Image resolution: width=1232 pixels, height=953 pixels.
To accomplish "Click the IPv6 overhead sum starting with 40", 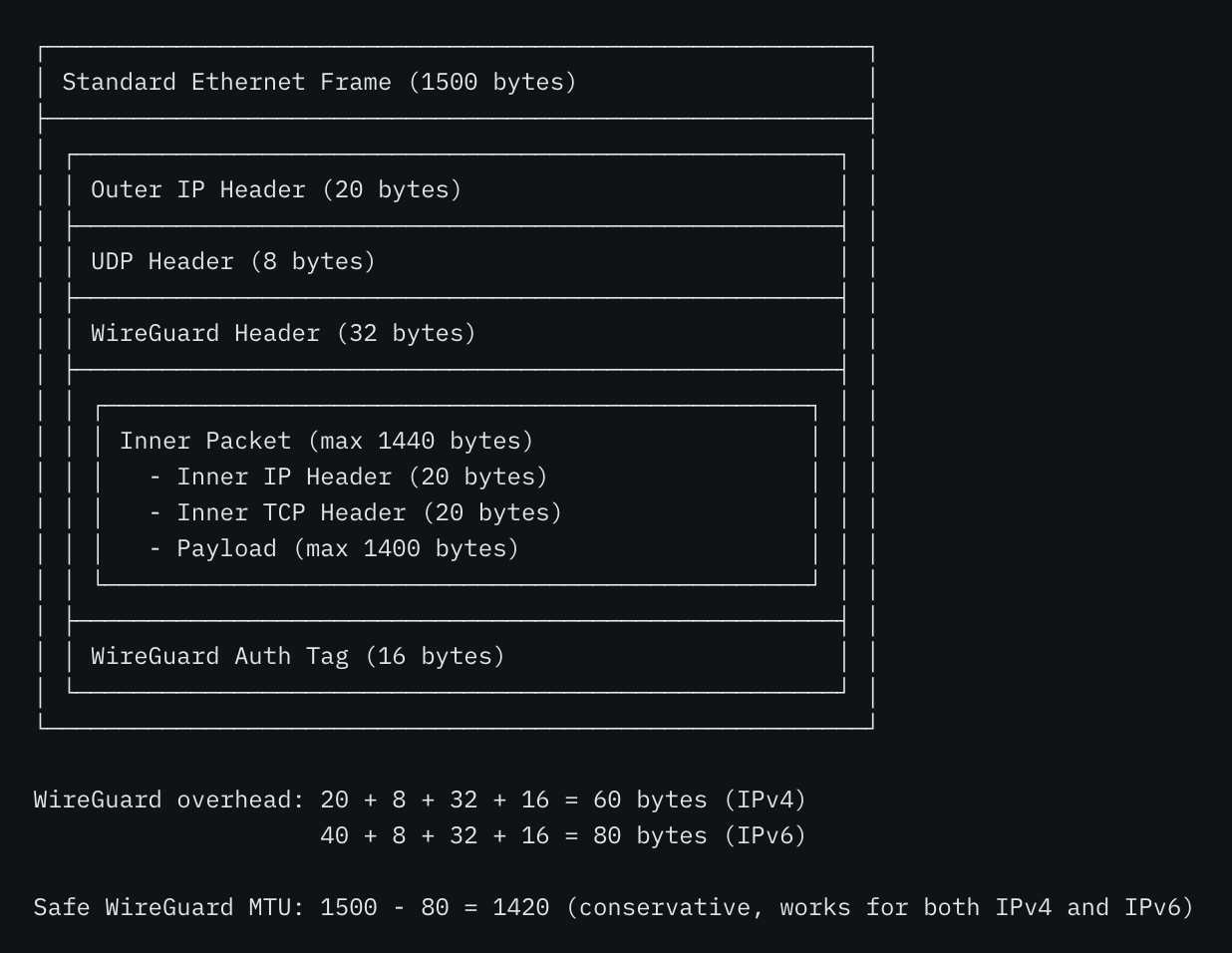I will (435, 835).
